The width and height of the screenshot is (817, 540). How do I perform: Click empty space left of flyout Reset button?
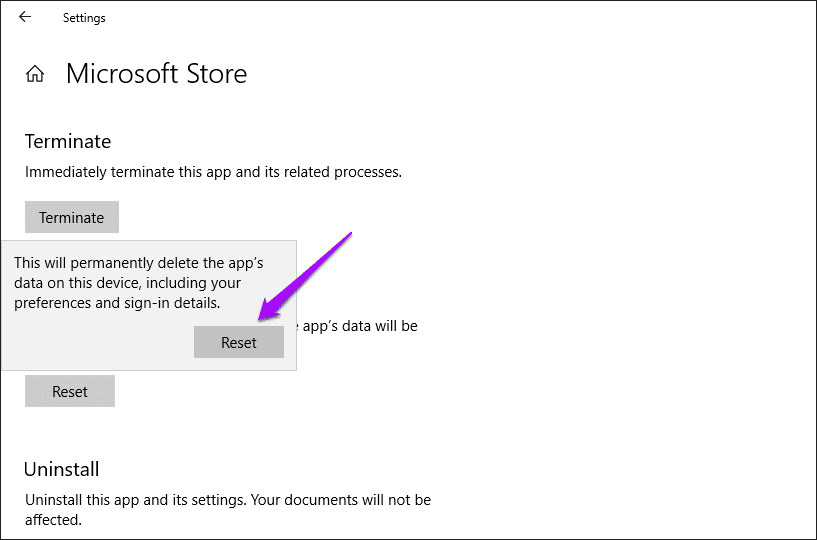(99, 342)
